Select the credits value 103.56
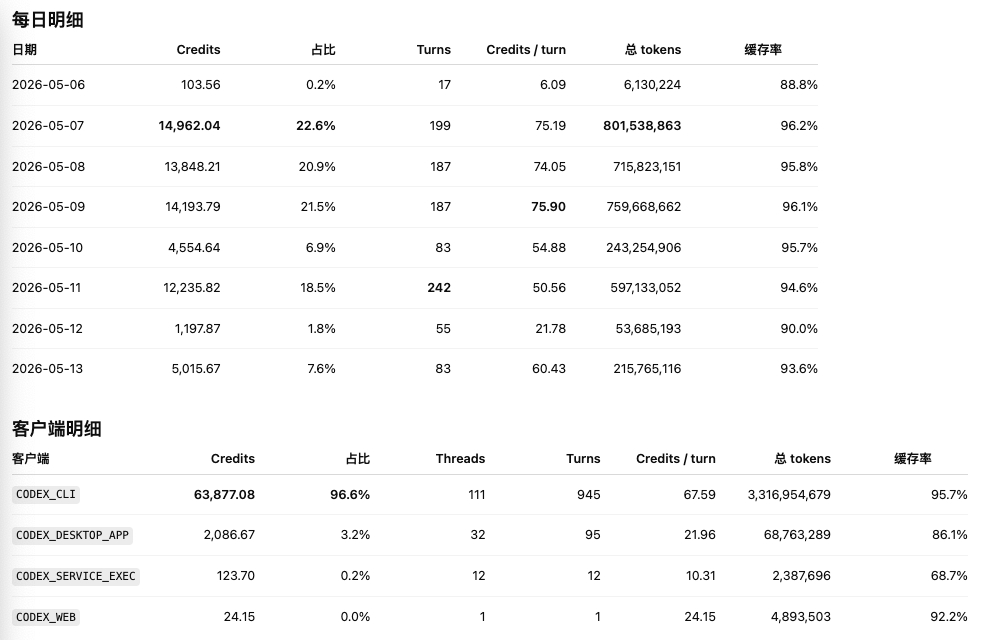Image resolution: width=996 pixels, height=640 pixels. (201, 84)
